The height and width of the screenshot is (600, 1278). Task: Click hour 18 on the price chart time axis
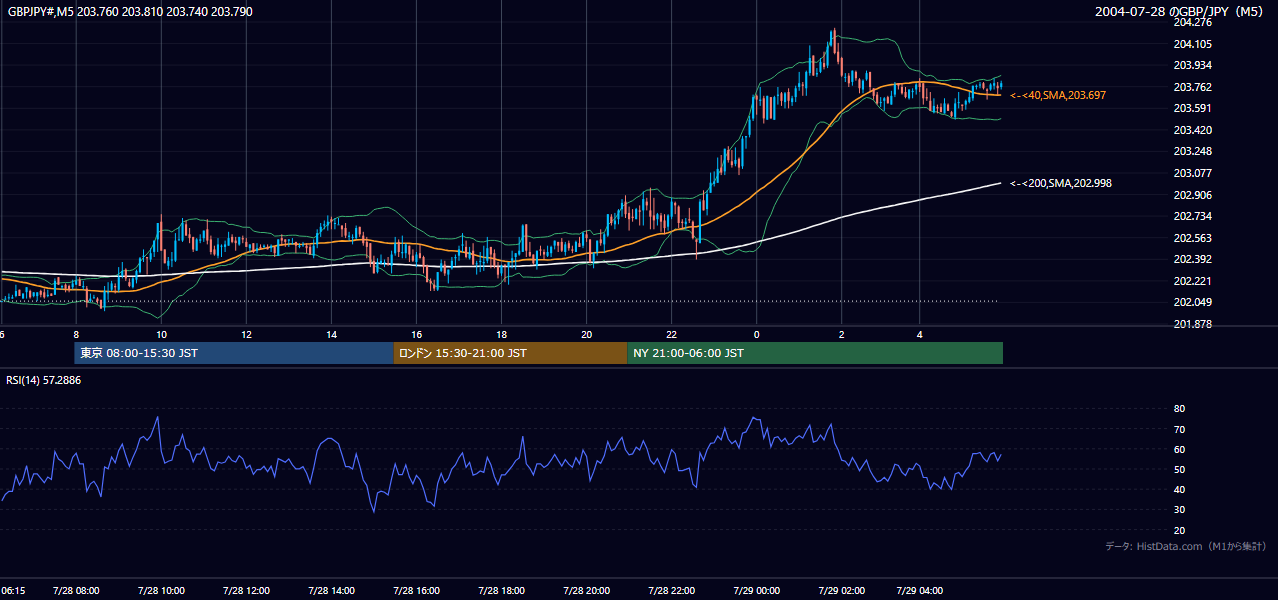coord(501,334)
